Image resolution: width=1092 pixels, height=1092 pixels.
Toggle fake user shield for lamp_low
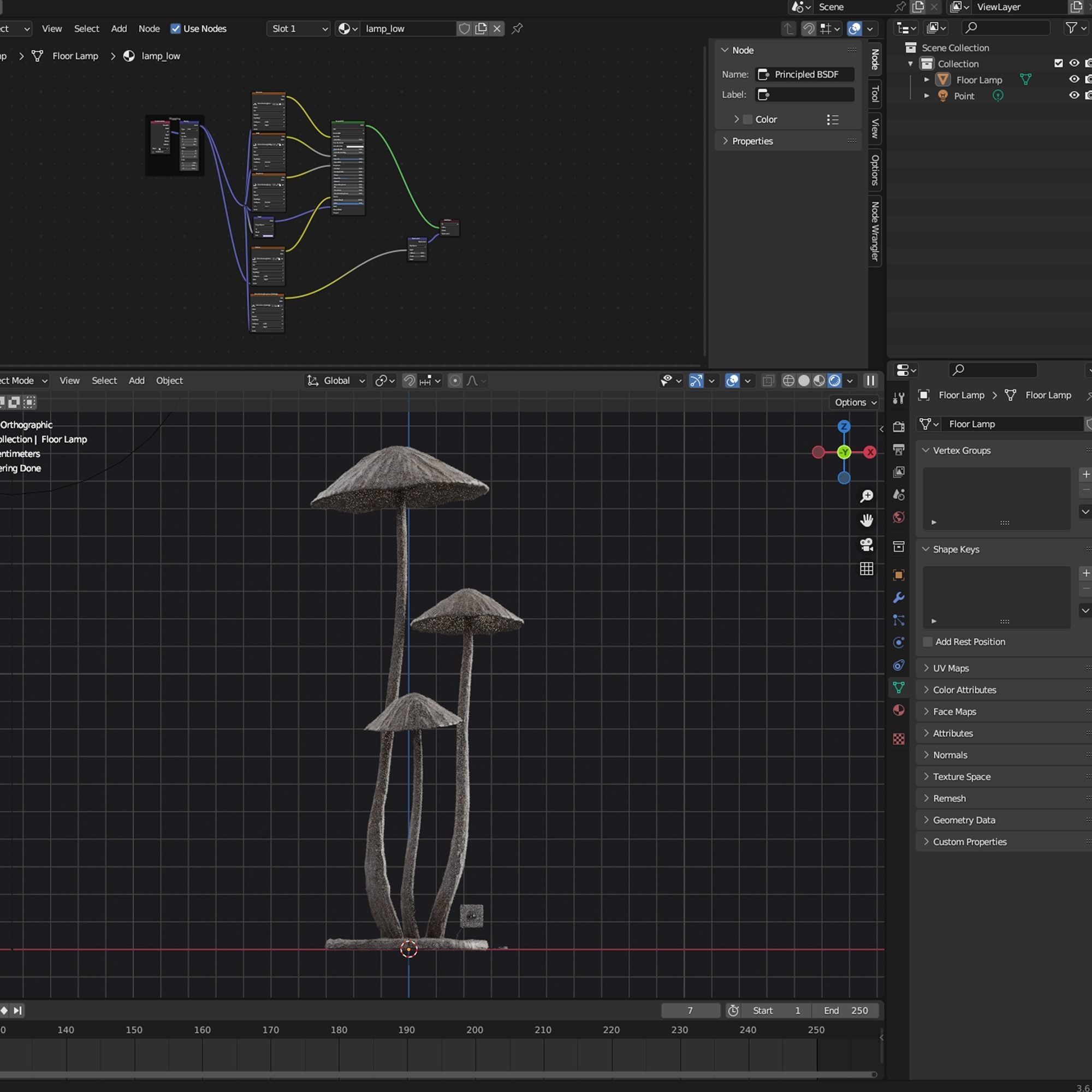pos(464,28)
